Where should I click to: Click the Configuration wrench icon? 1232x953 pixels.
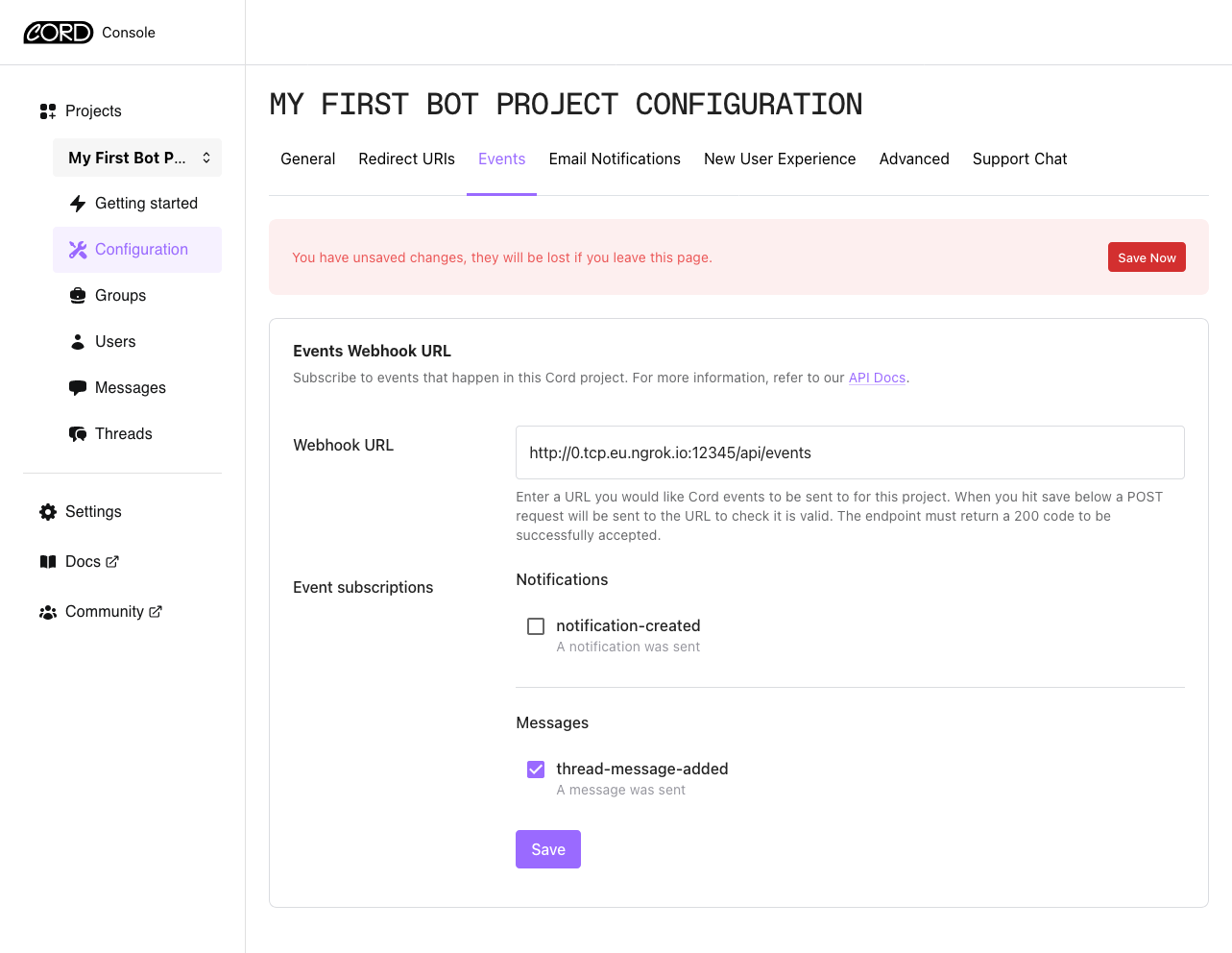point(78,250)
